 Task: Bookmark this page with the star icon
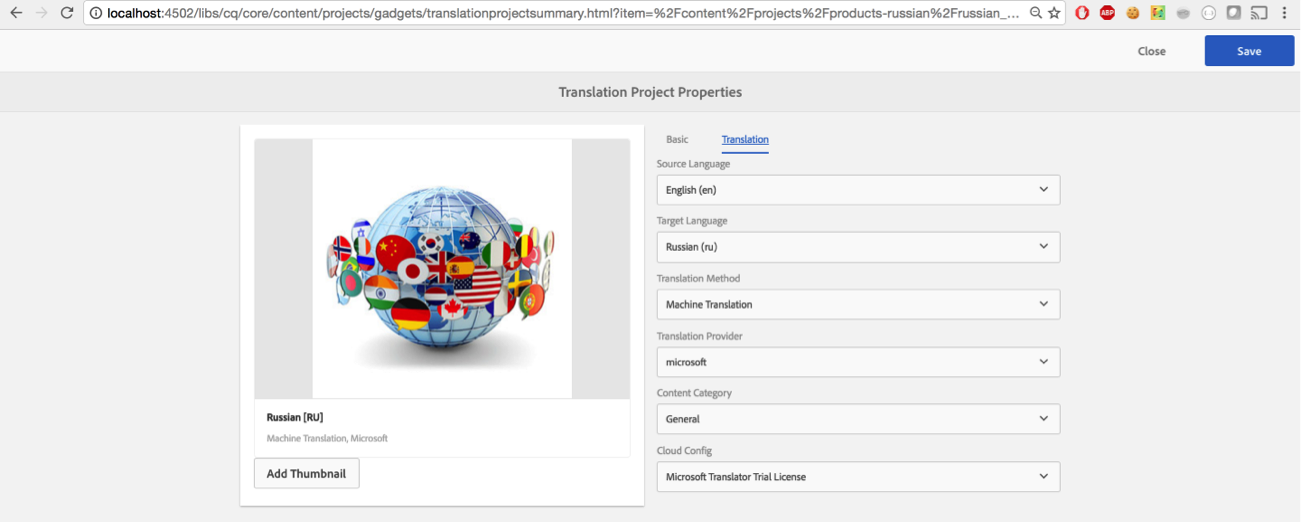click(1054, 13)
